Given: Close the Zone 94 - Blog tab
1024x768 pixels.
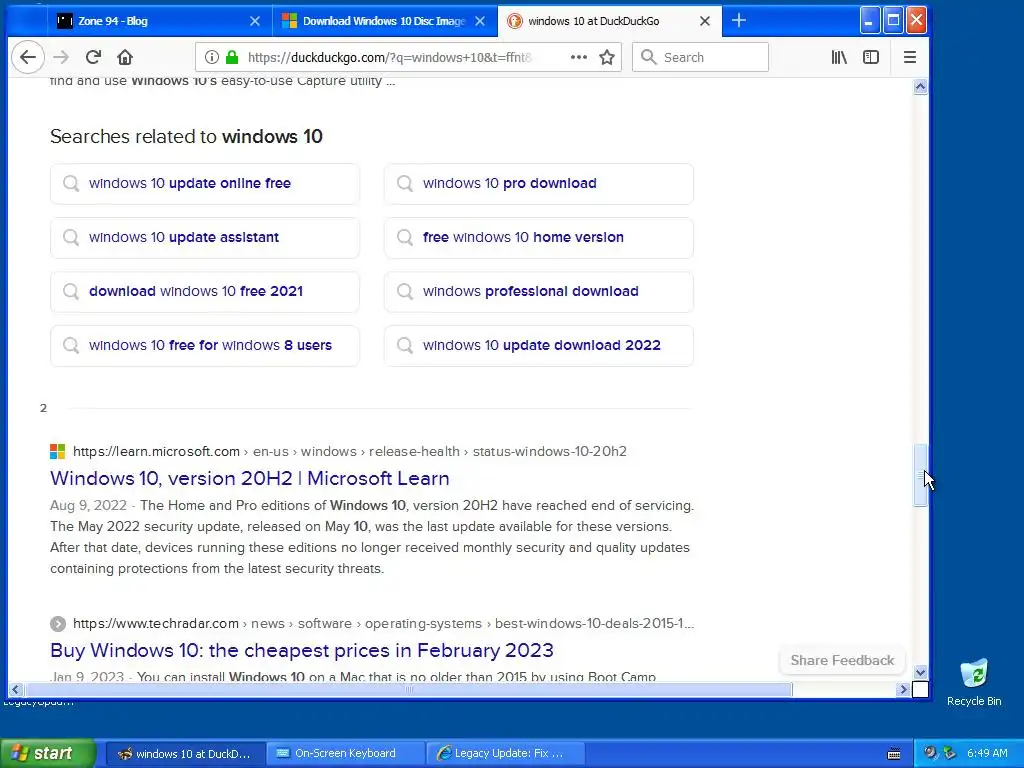Looking at the screenshot, I should coord(255,21).
